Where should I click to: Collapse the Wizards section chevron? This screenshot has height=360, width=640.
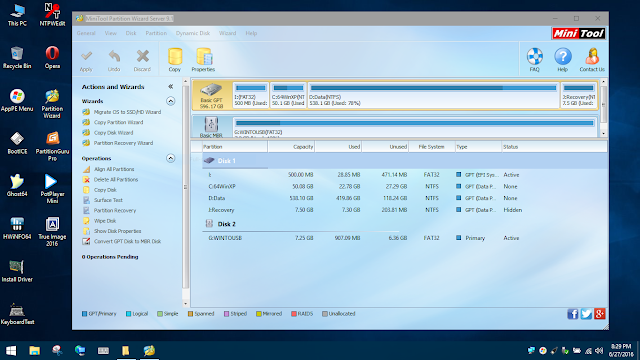tap(171, 101)
